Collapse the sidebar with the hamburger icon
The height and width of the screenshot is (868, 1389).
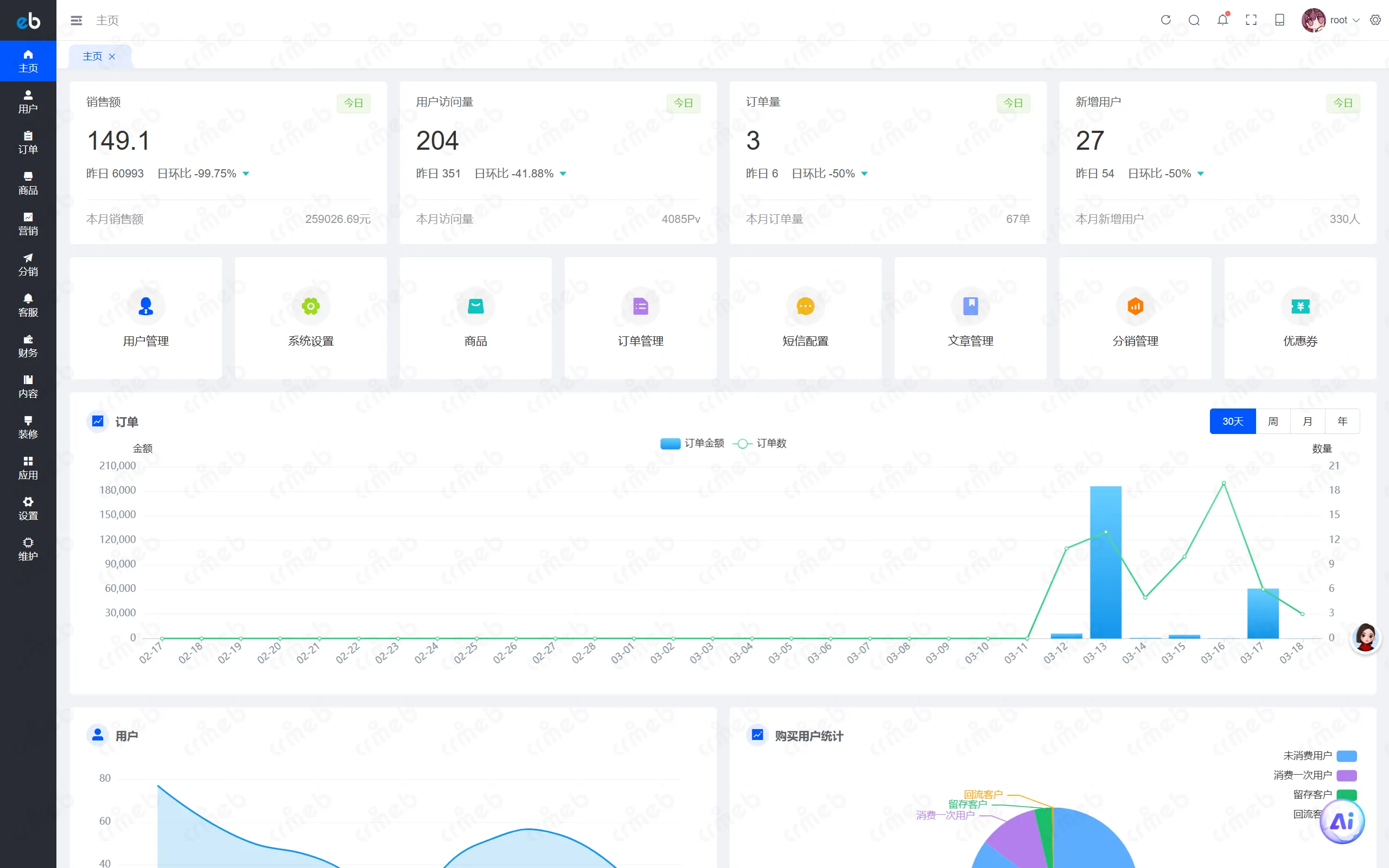click(77, 21)
